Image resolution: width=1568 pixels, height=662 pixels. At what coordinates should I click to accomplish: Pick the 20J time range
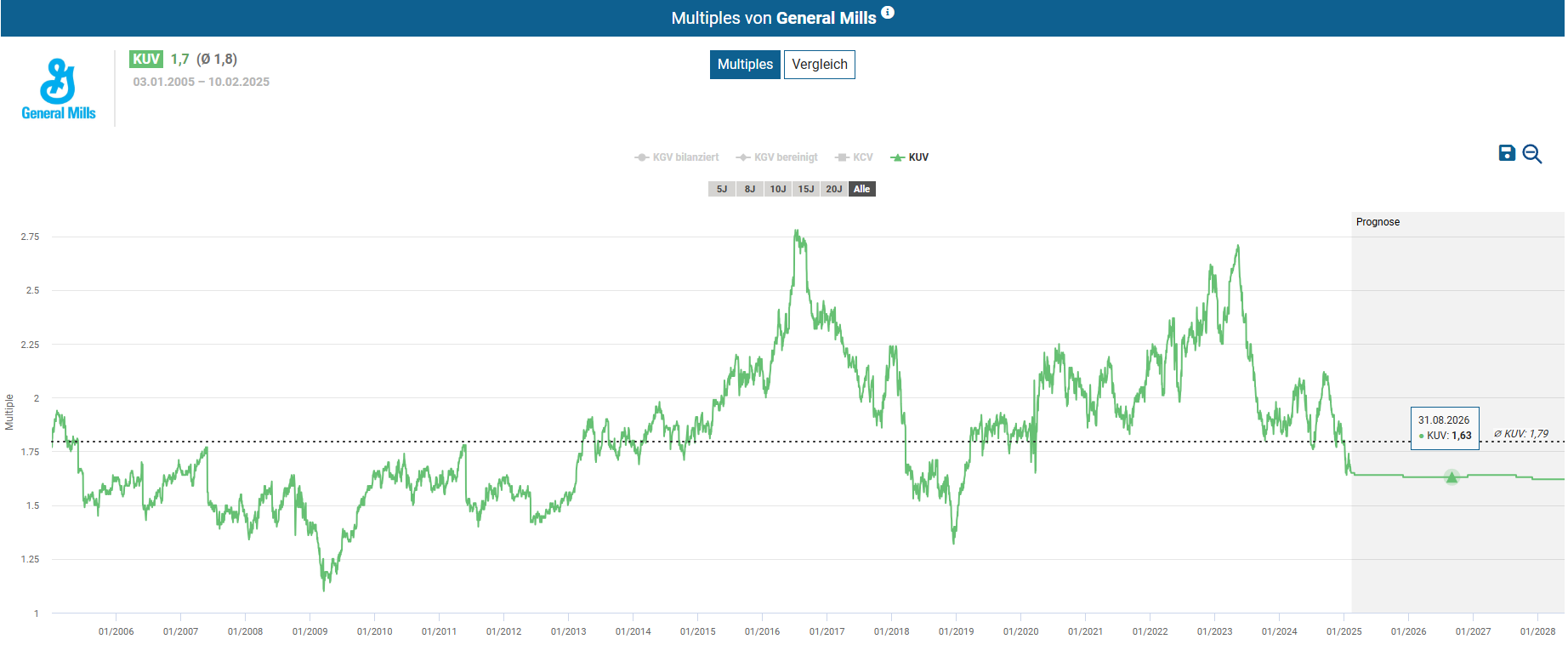(833, 189)
